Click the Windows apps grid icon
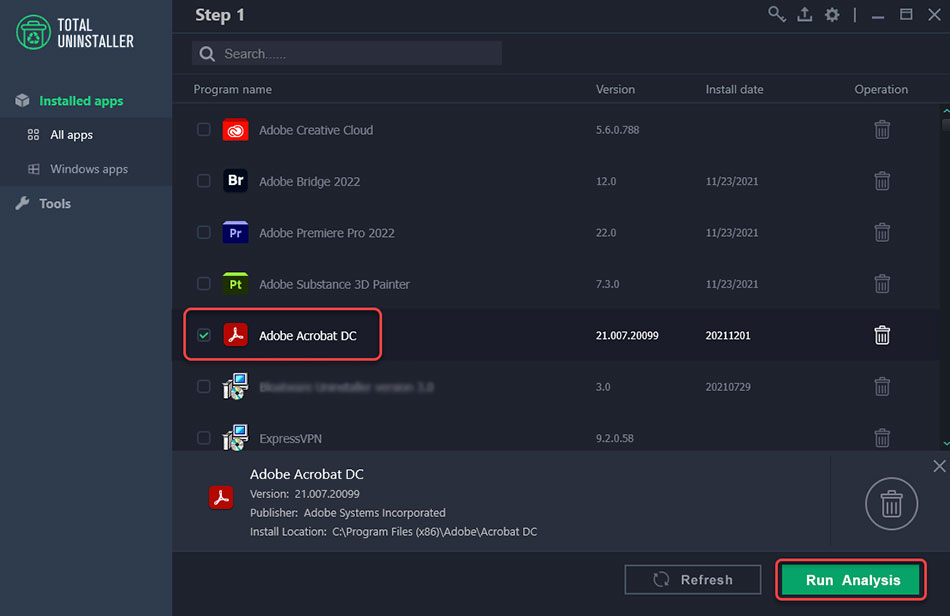This screenshot has height=616, width=950. 34,169
